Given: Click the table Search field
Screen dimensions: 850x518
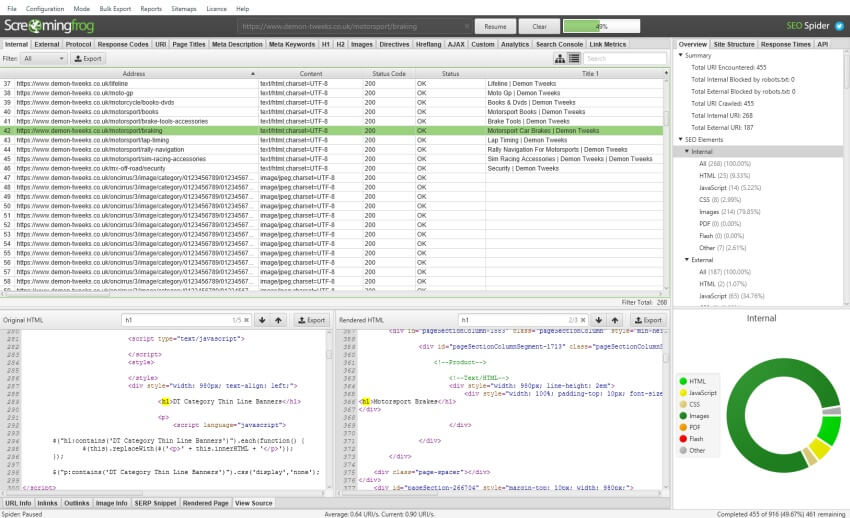Looking at the screenshot, I should (625, 59).
